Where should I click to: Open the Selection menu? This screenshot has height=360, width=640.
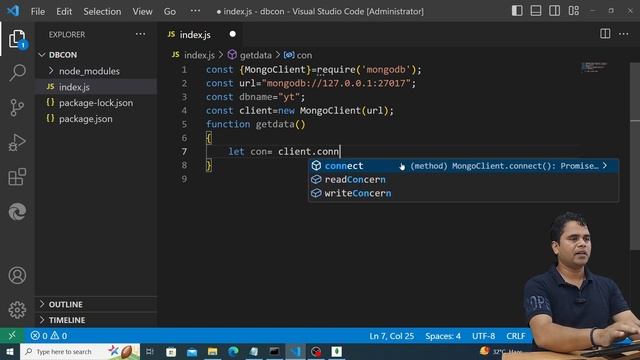tap(102, 11)
